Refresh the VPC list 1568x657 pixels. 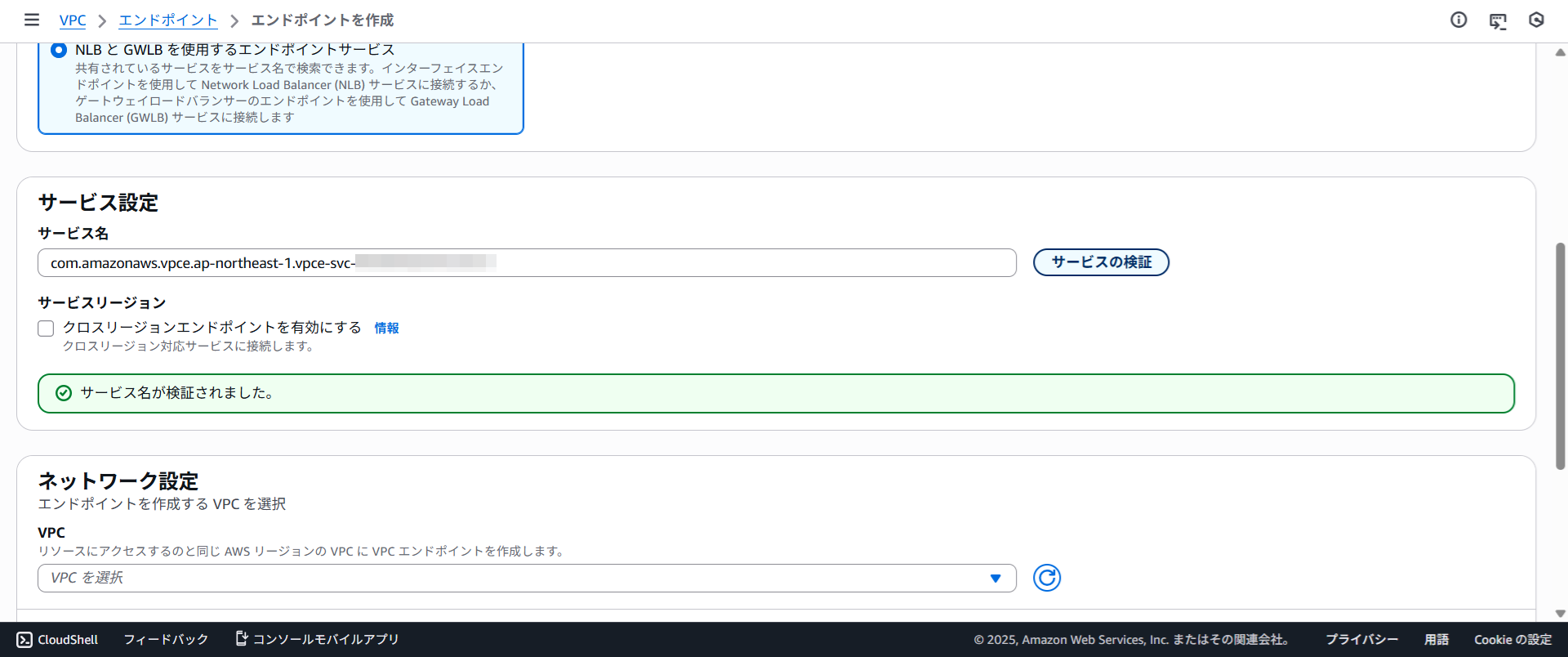pyautogui.click(x=1046, y=578)
